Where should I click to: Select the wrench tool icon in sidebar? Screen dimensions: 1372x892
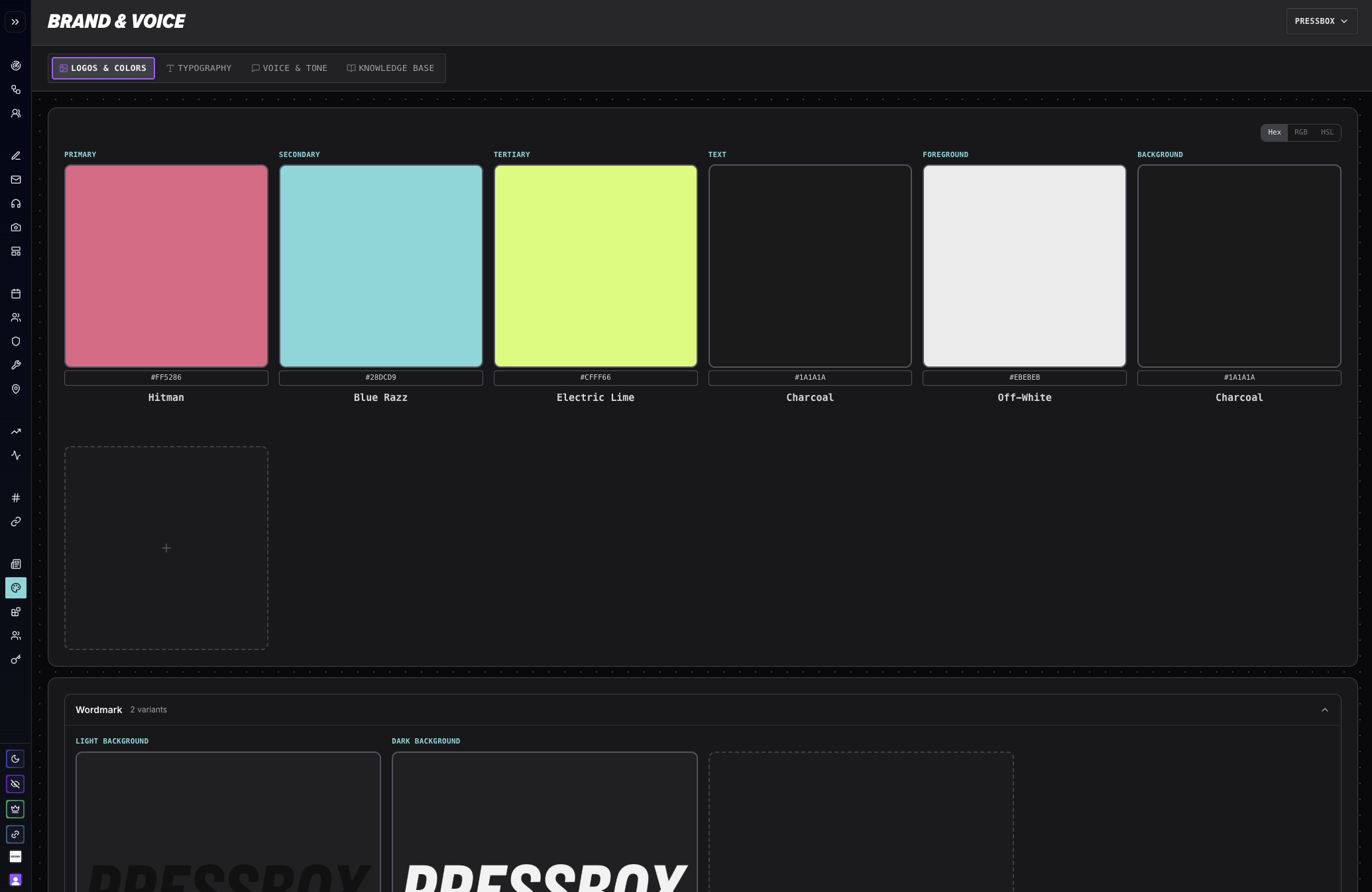[x=16, y=365]
